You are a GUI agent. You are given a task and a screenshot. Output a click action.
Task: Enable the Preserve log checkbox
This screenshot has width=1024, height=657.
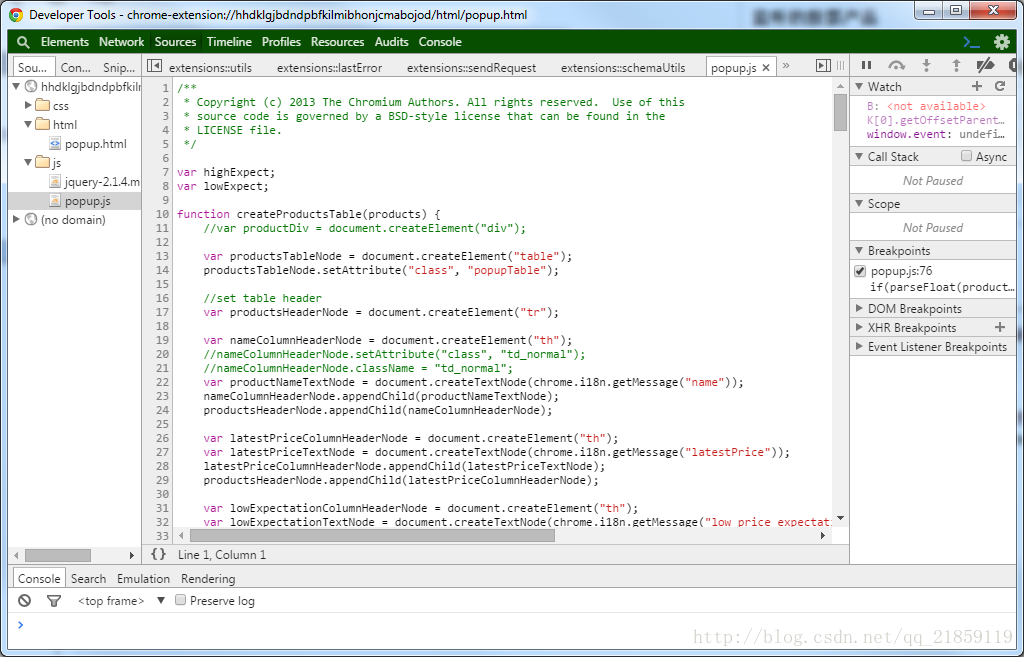pos(181,601)
